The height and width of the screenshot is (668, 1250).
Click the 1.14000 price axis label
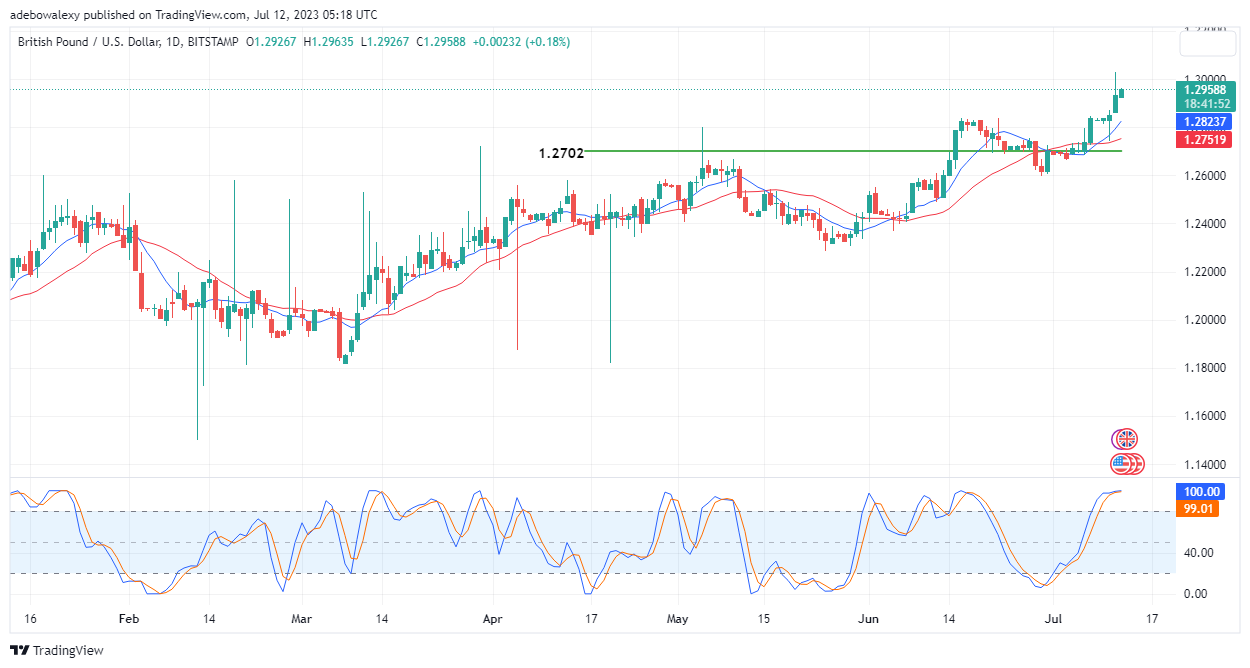click(x=1204, y=464)
